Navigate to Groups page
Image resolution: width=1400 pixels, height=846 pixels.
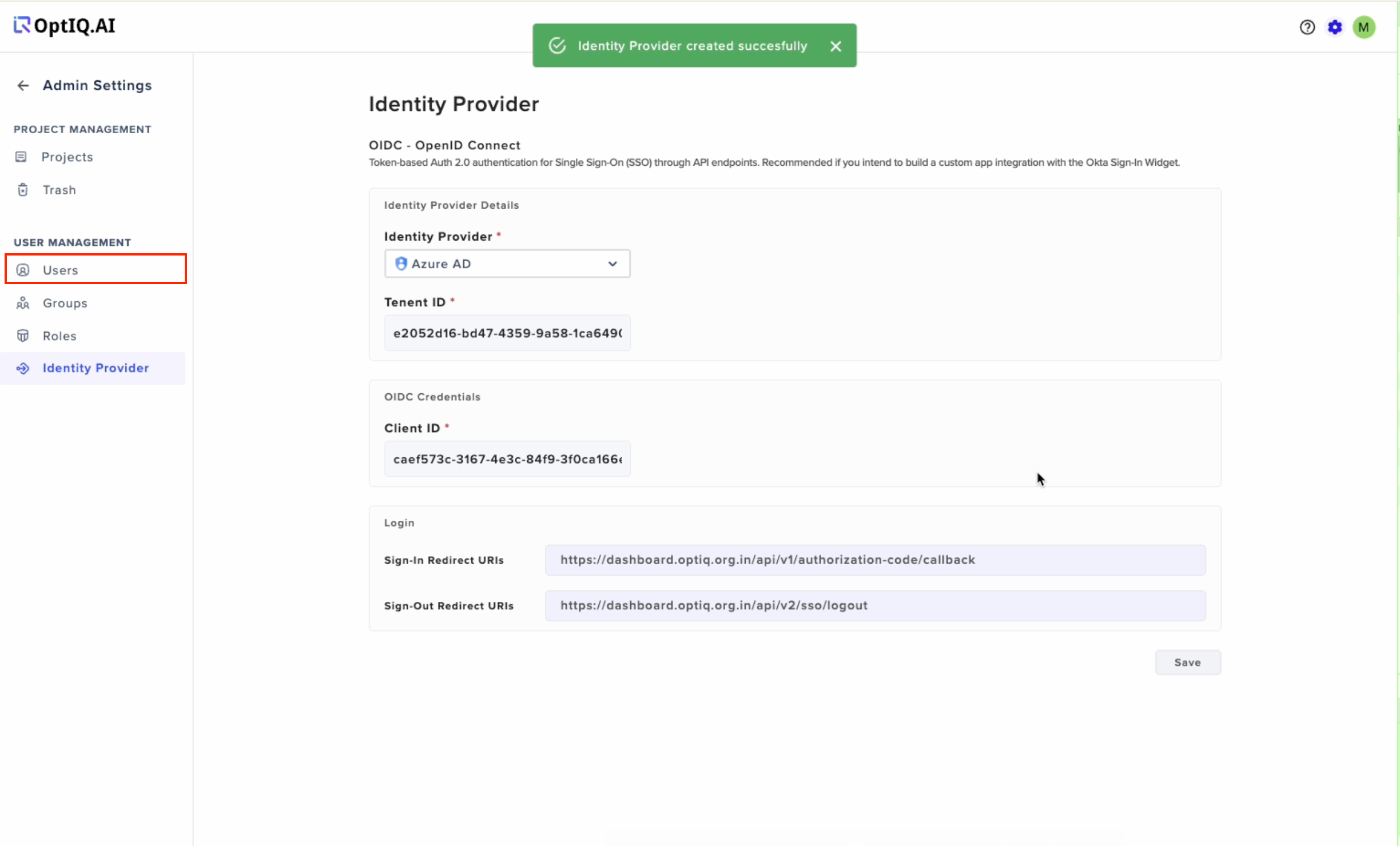click(65, 303)
